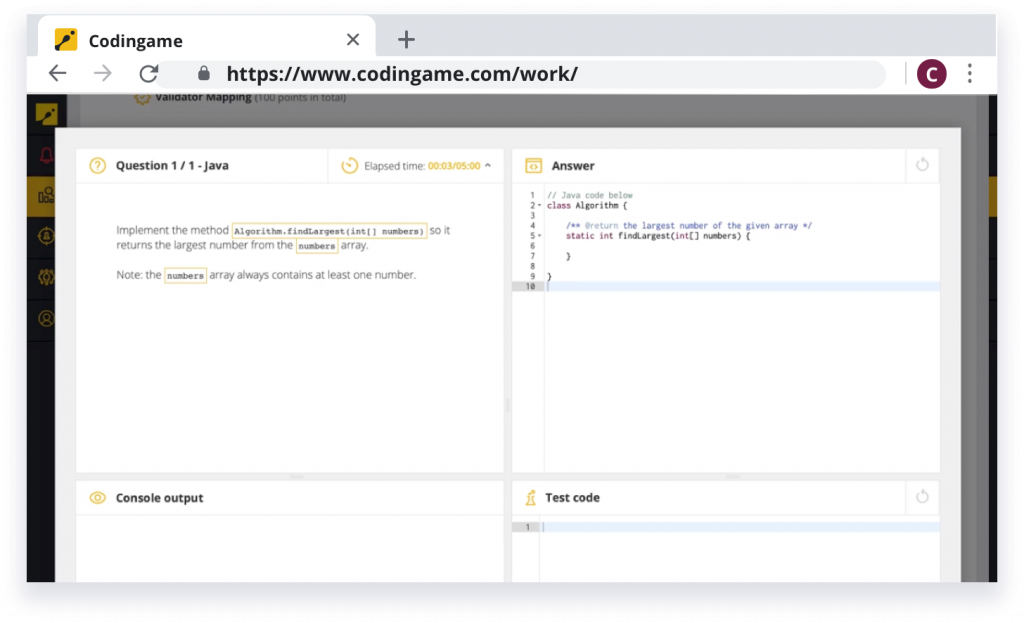
Task: Open the browser three-dot menu
Action: (x=969, y=73)
